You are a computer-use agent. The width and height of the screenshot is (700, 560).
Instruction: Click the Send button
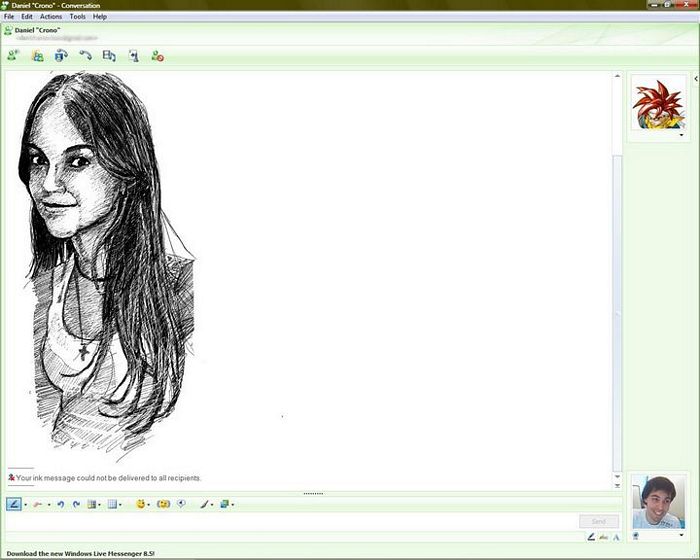point(598,521)
